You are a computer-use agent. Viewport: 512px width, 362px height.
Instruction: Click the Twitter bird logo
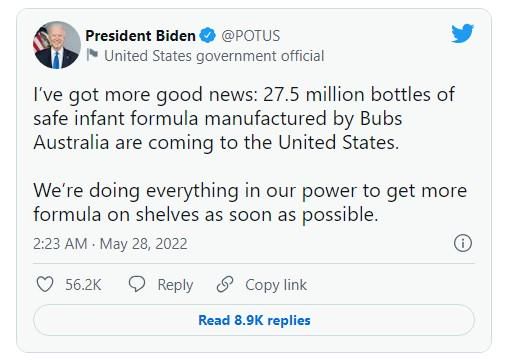(x=462, y=33)
